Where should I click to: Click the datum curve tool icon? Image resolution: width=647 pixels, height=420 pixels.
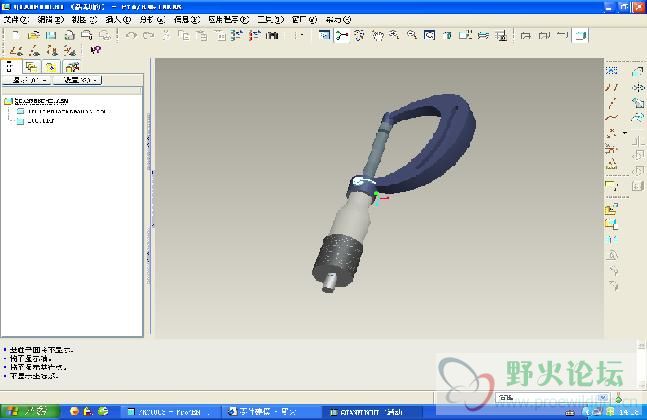click(612, 118)
